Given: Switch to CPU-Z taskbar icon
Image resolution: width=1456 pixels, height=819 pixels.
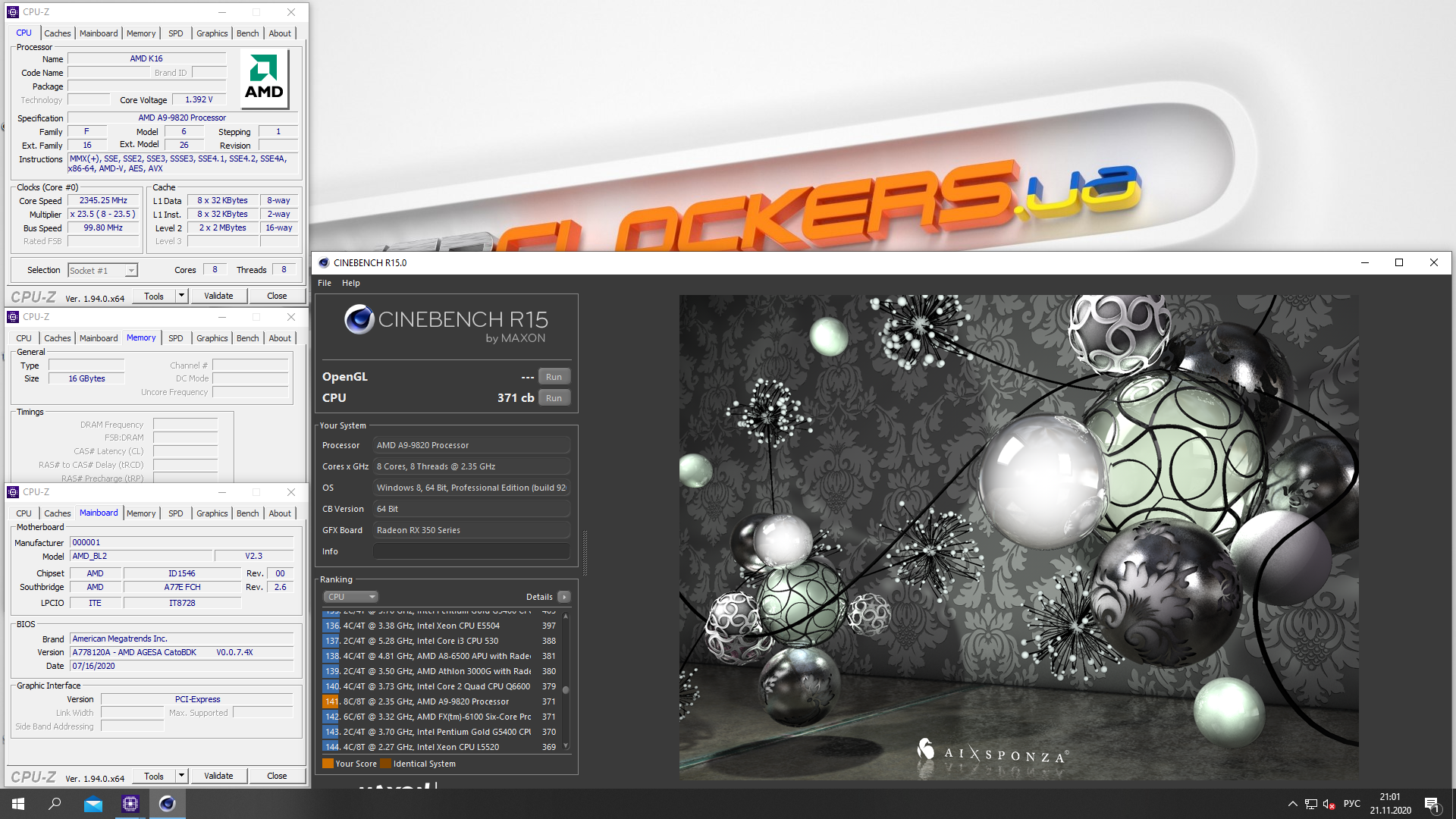Looking at the screenshot, I should (130, 804).
